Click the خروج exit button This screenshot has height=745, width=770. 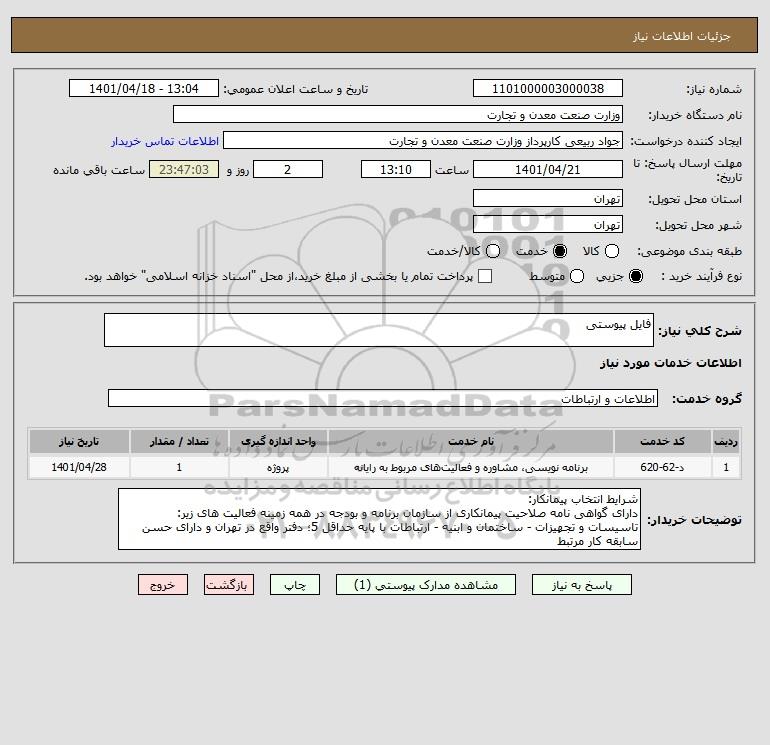163,585
